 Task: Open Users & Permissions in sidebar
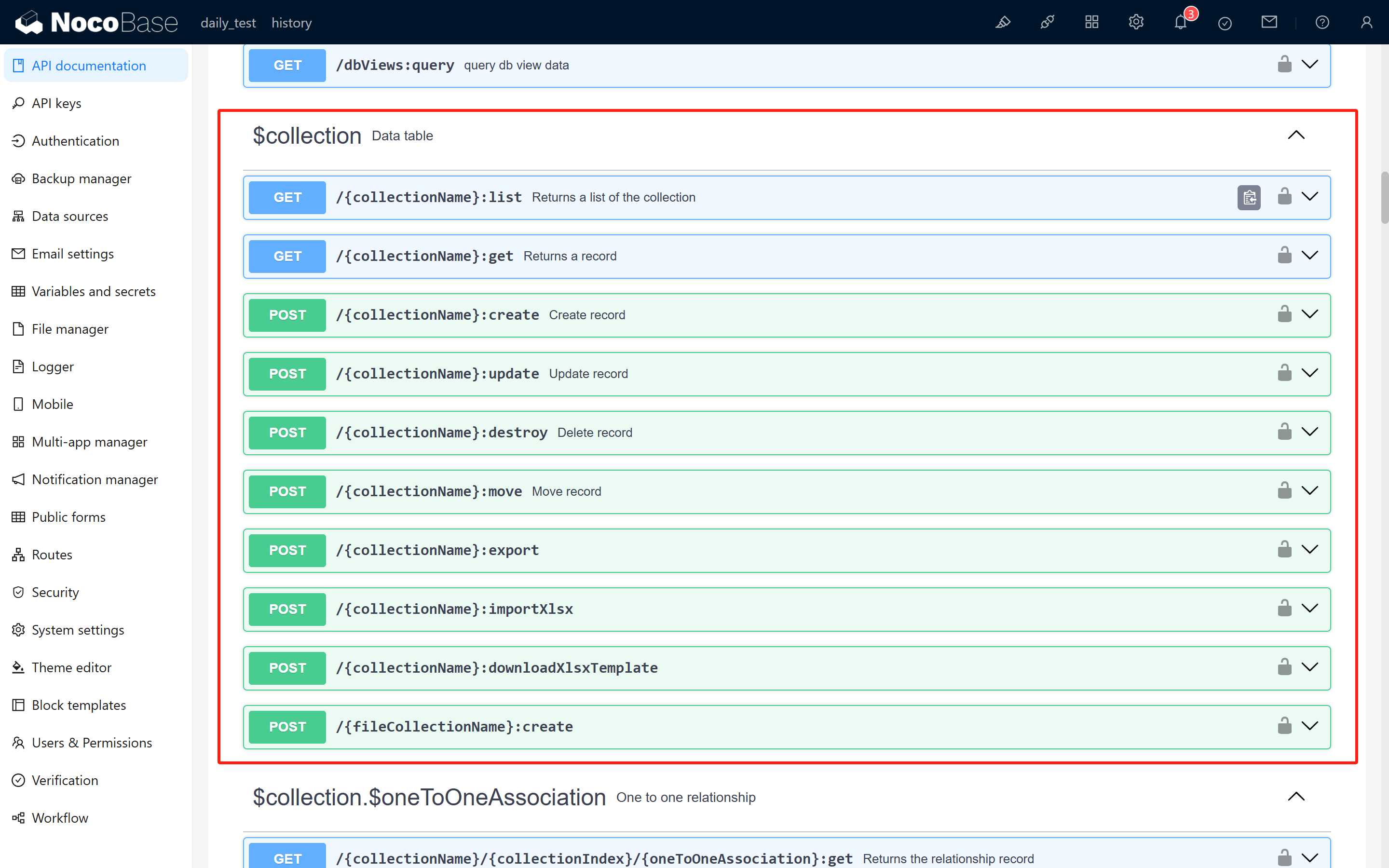coord(96,742)
